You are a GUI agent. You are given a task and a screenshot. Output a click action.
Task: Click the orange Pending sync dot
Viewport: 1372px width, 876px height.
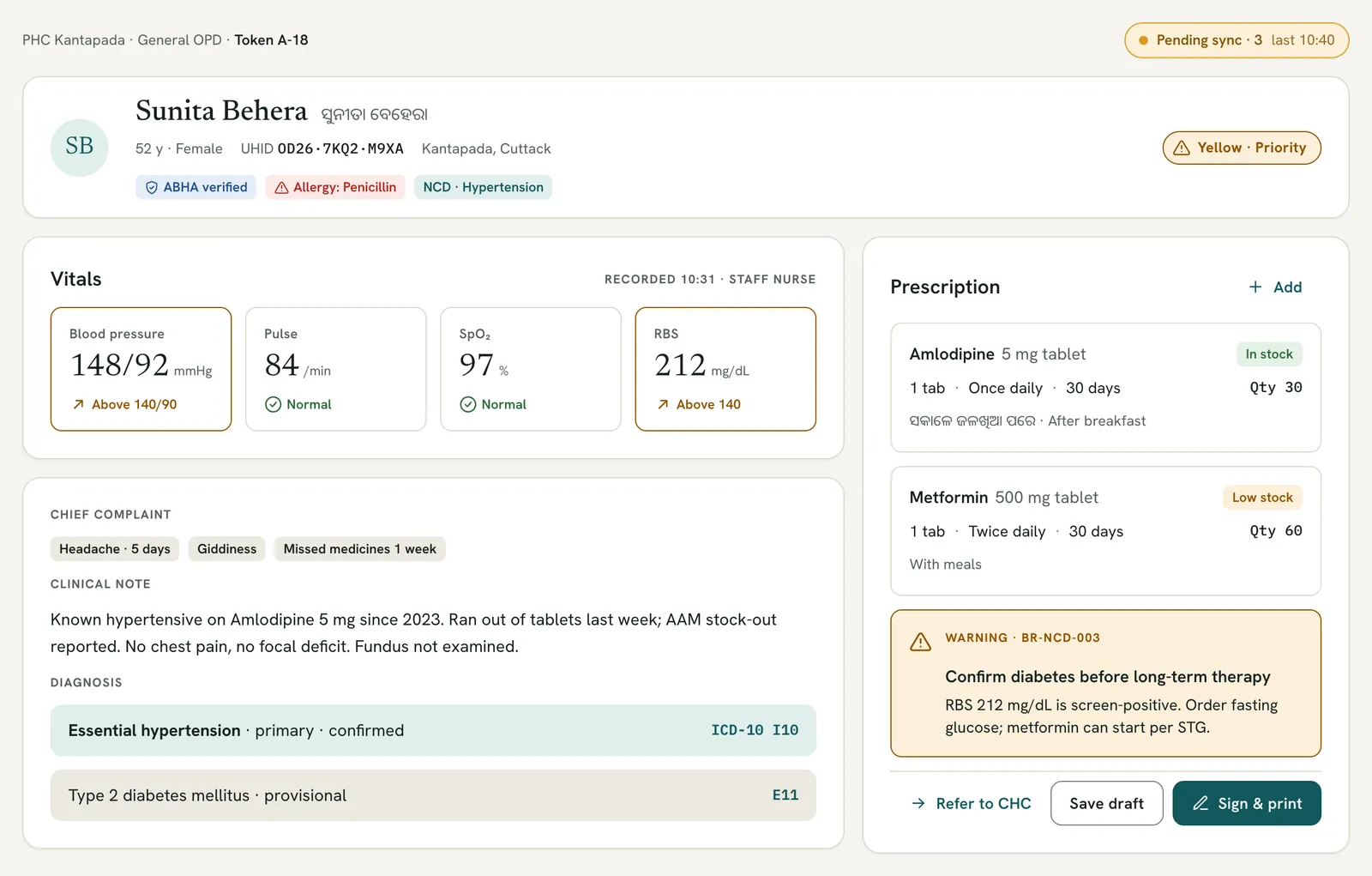(1143, 40)
